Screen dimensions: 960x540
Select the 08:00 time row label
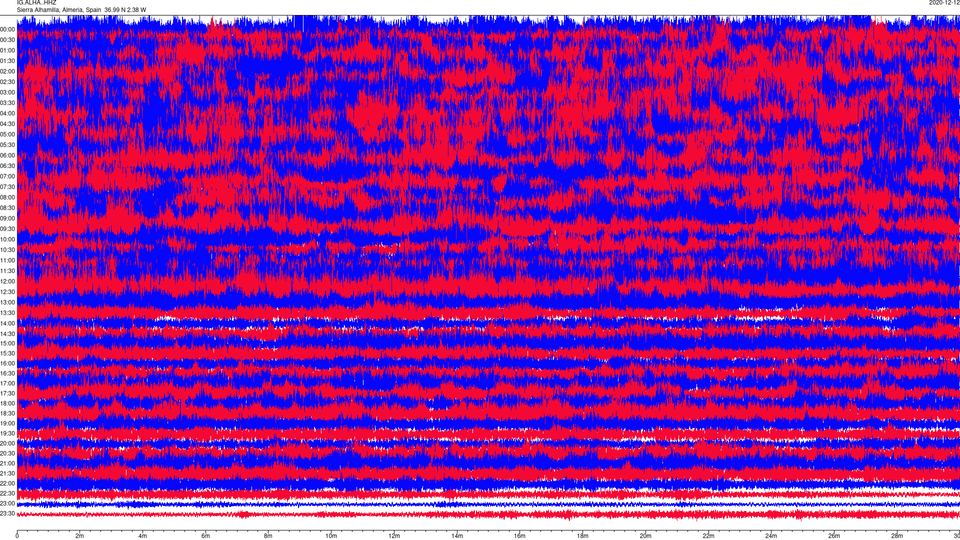(x=7, y=198)
